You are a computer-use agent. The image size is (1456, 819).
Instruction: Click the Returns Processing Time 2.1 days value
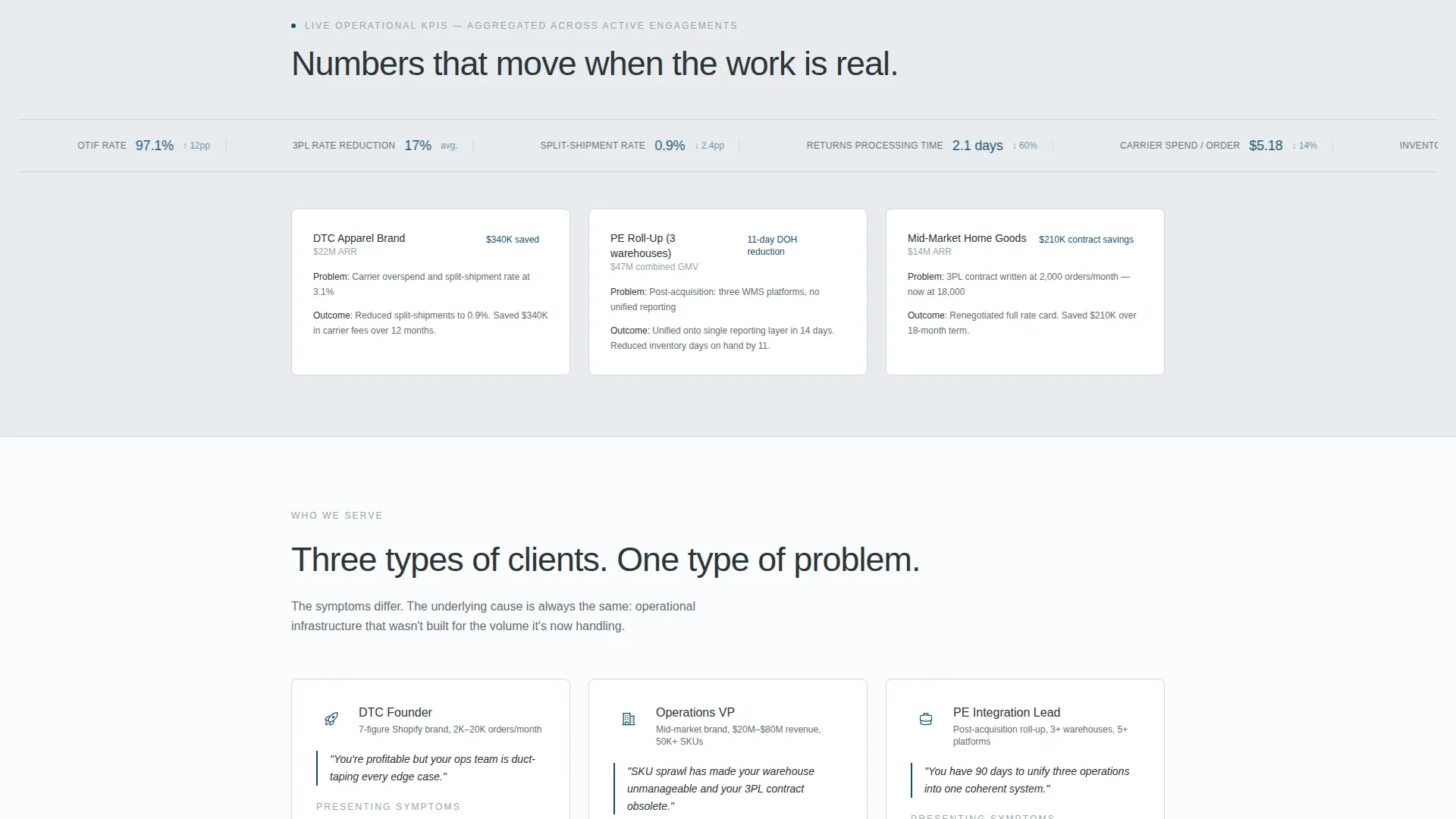(977, 146)
